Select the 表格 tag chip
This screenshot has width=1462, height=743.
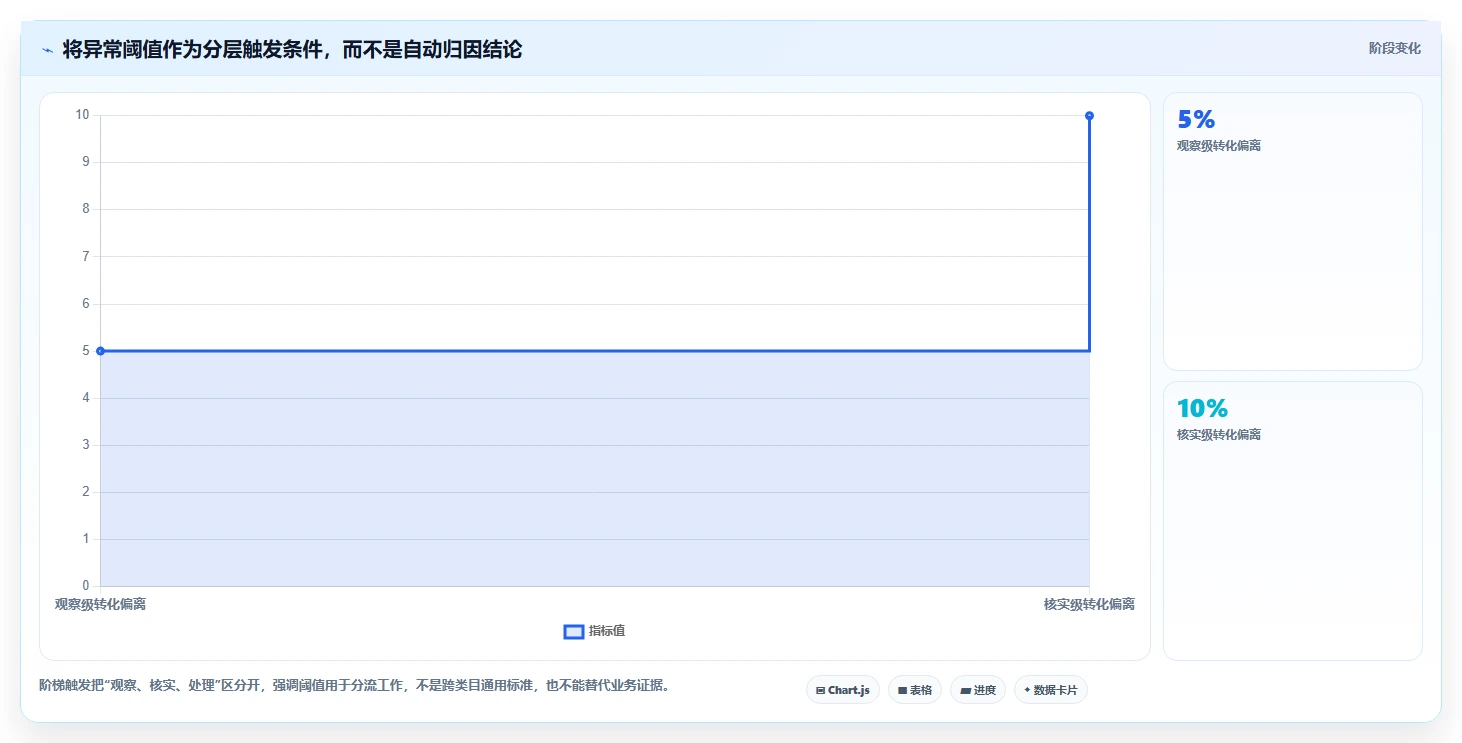[915, 690]
